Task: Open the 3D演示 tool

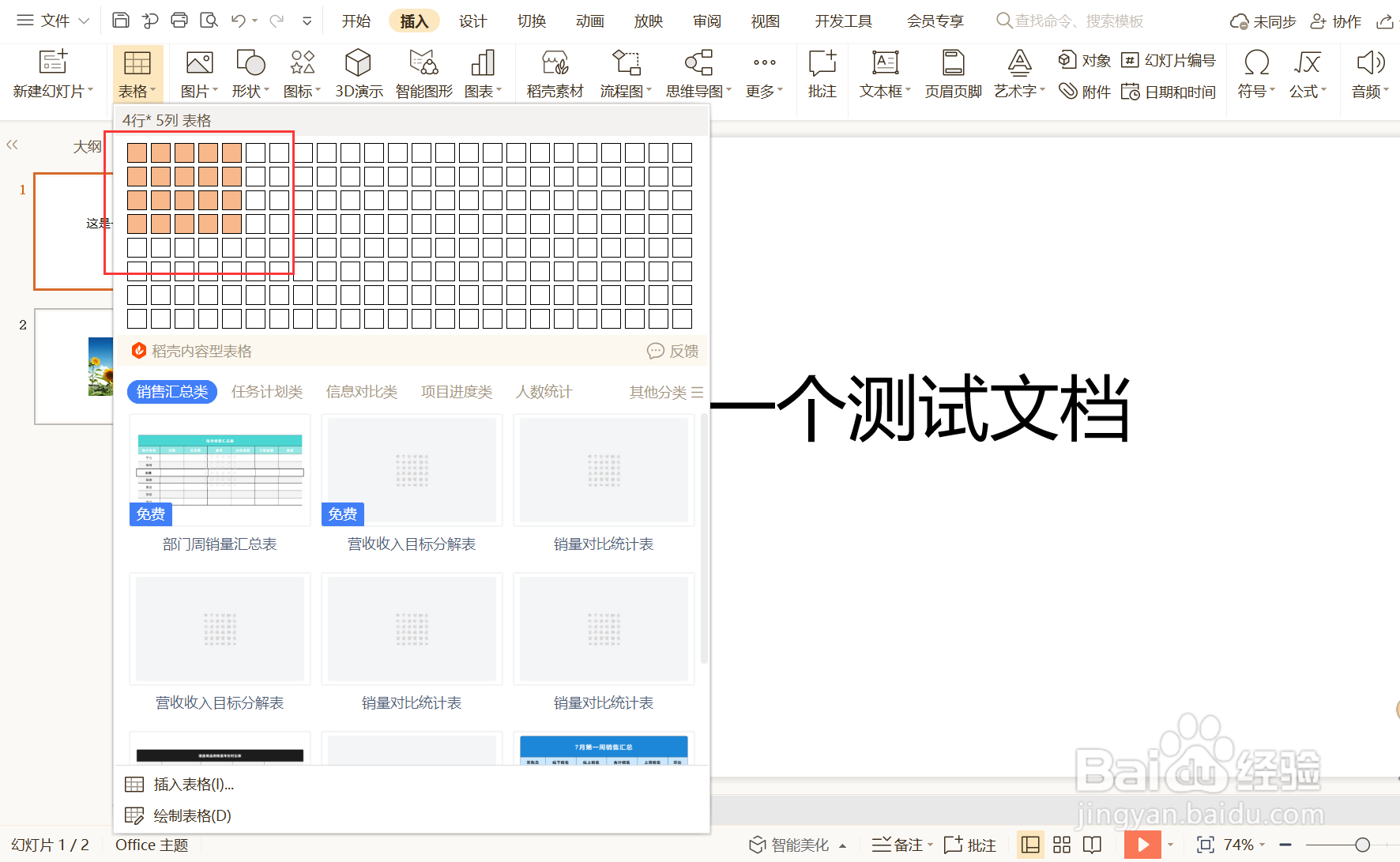Action: pos(359,74)
